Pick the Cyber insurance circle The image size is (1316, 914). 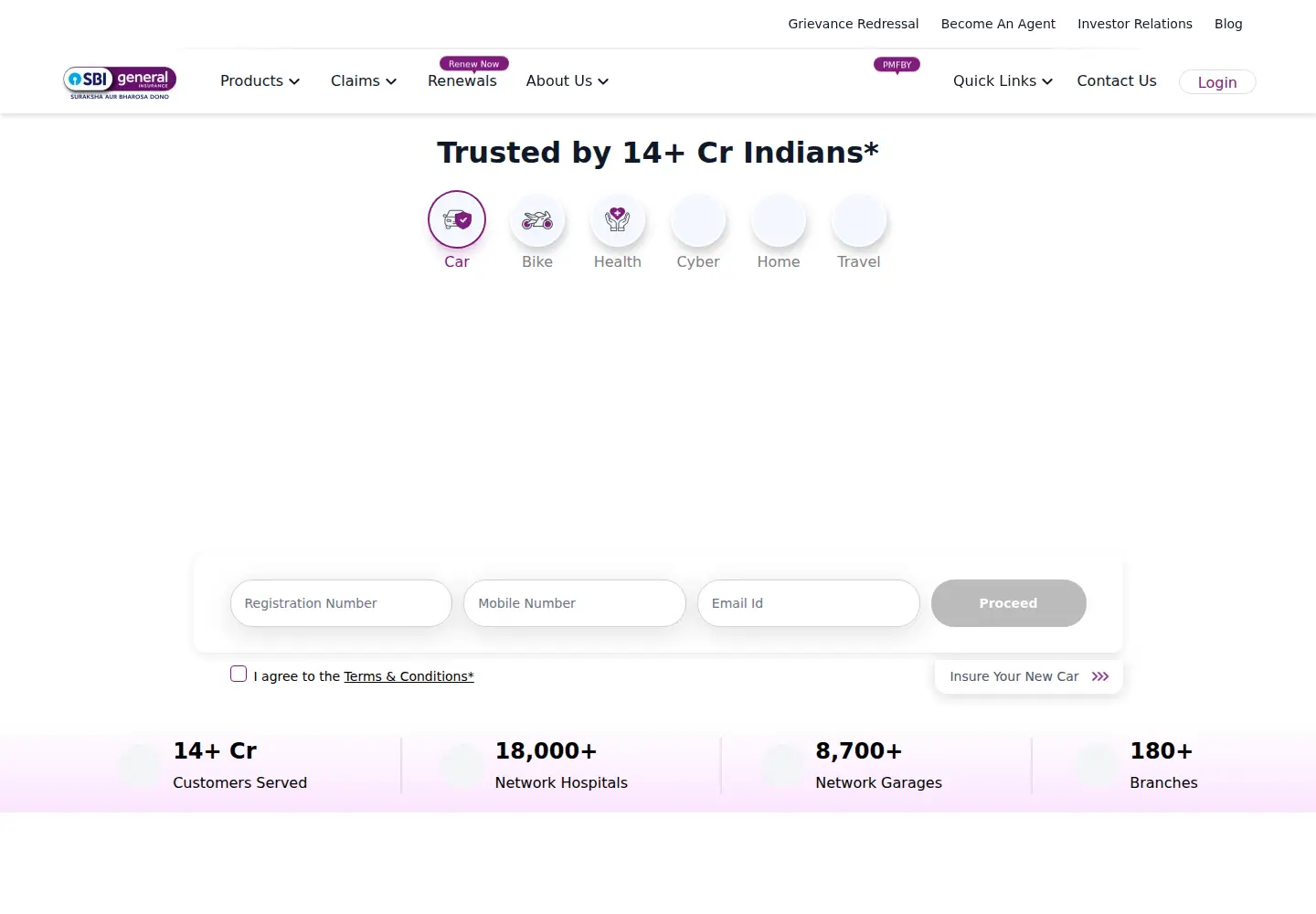(698, 219)
